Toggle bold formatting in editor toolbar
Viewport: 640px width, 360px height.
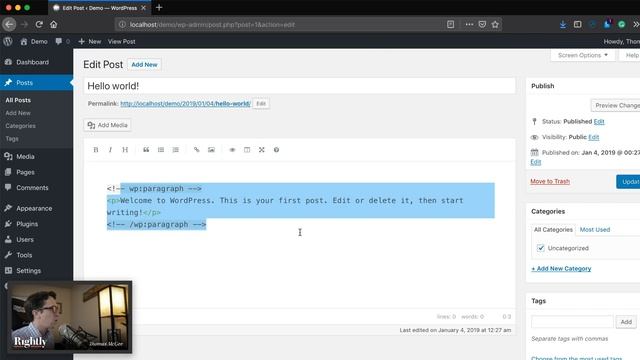(96, 150)
